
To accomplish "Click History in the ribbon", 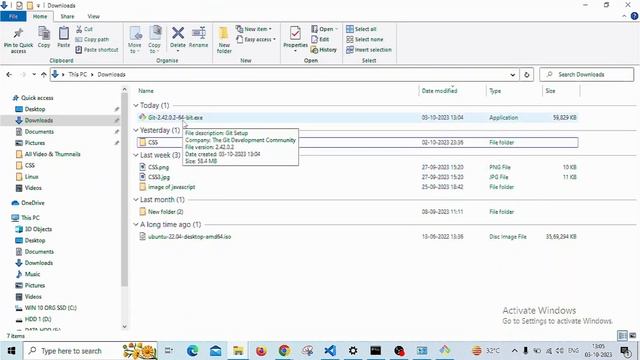I will point(324,49).
